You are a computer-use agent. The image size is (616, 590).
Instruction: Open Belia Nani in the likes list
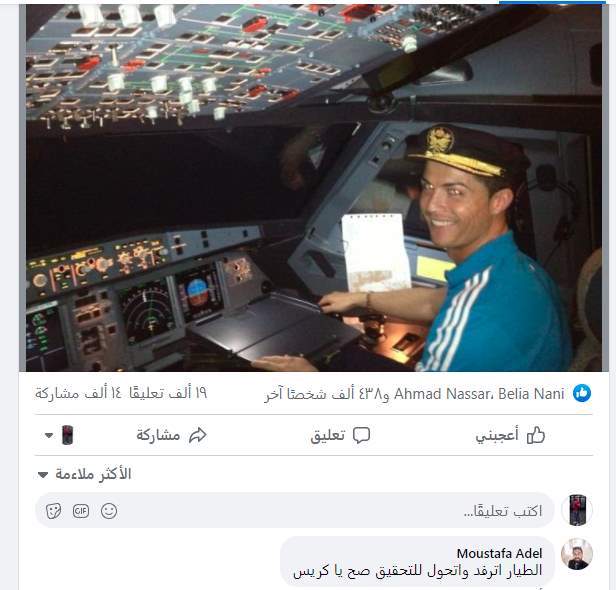531,394
